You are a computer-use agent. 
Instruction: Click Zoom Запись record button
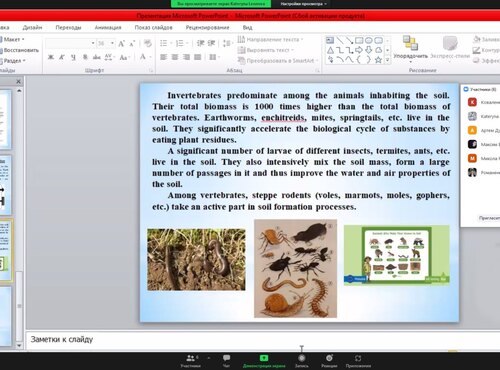(x=302, y=361)
